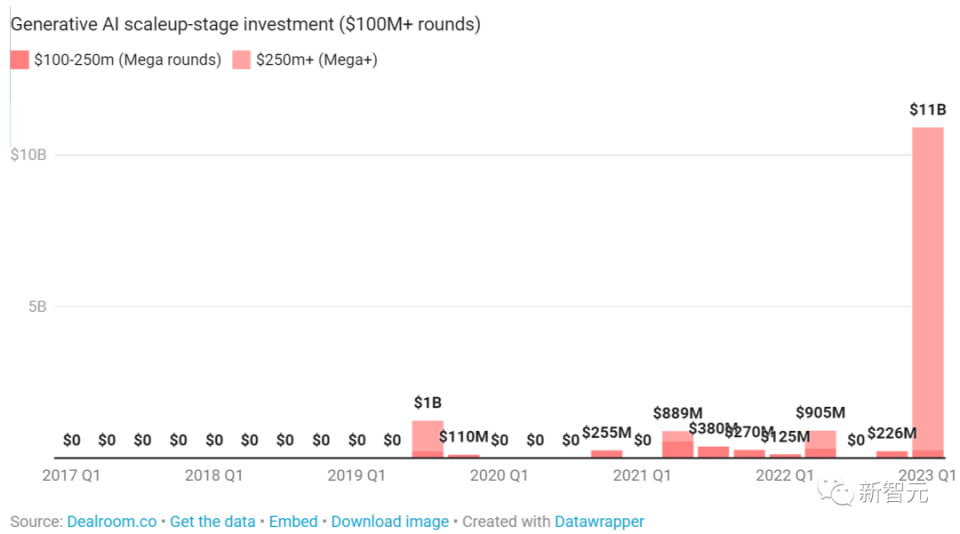Viewport: 960px width, 534px height.
Task: Select the tall $11B bar
Action: pyautogui.click(x=927, y=290)
